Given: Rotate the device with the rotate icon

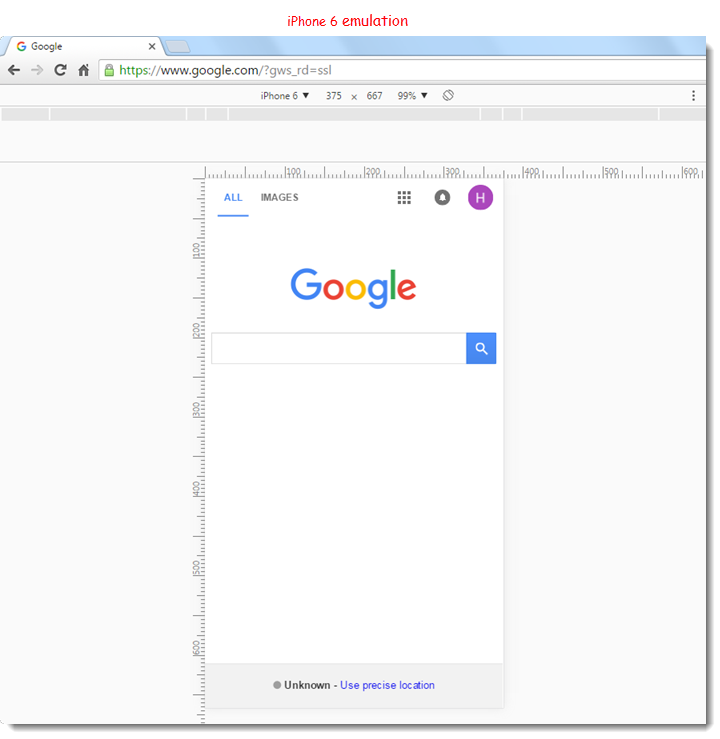Looking at the screenshot, I should point(448,96).
